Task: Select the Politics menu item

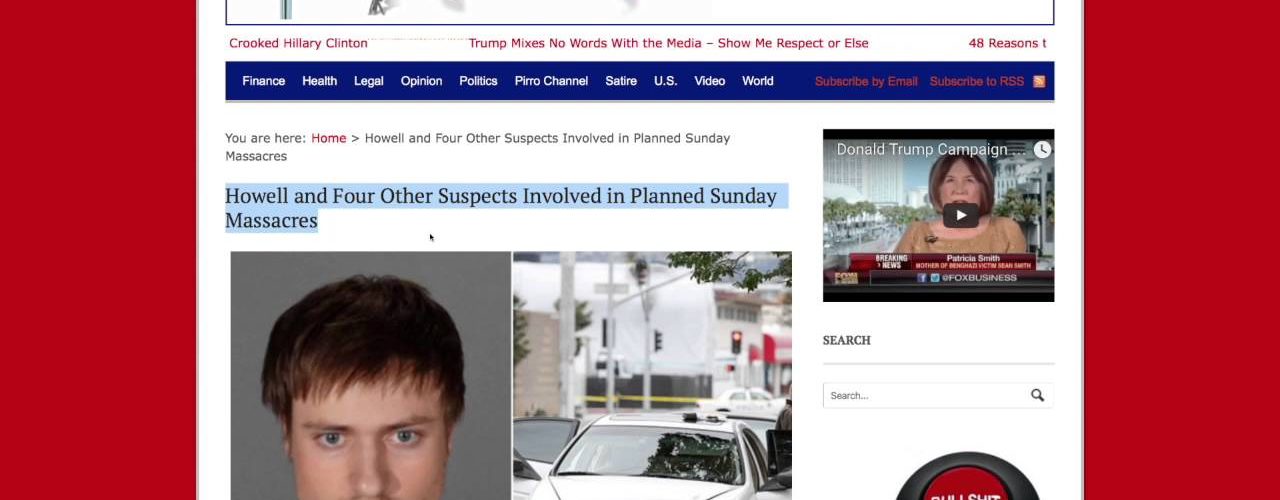Action: 478,81
